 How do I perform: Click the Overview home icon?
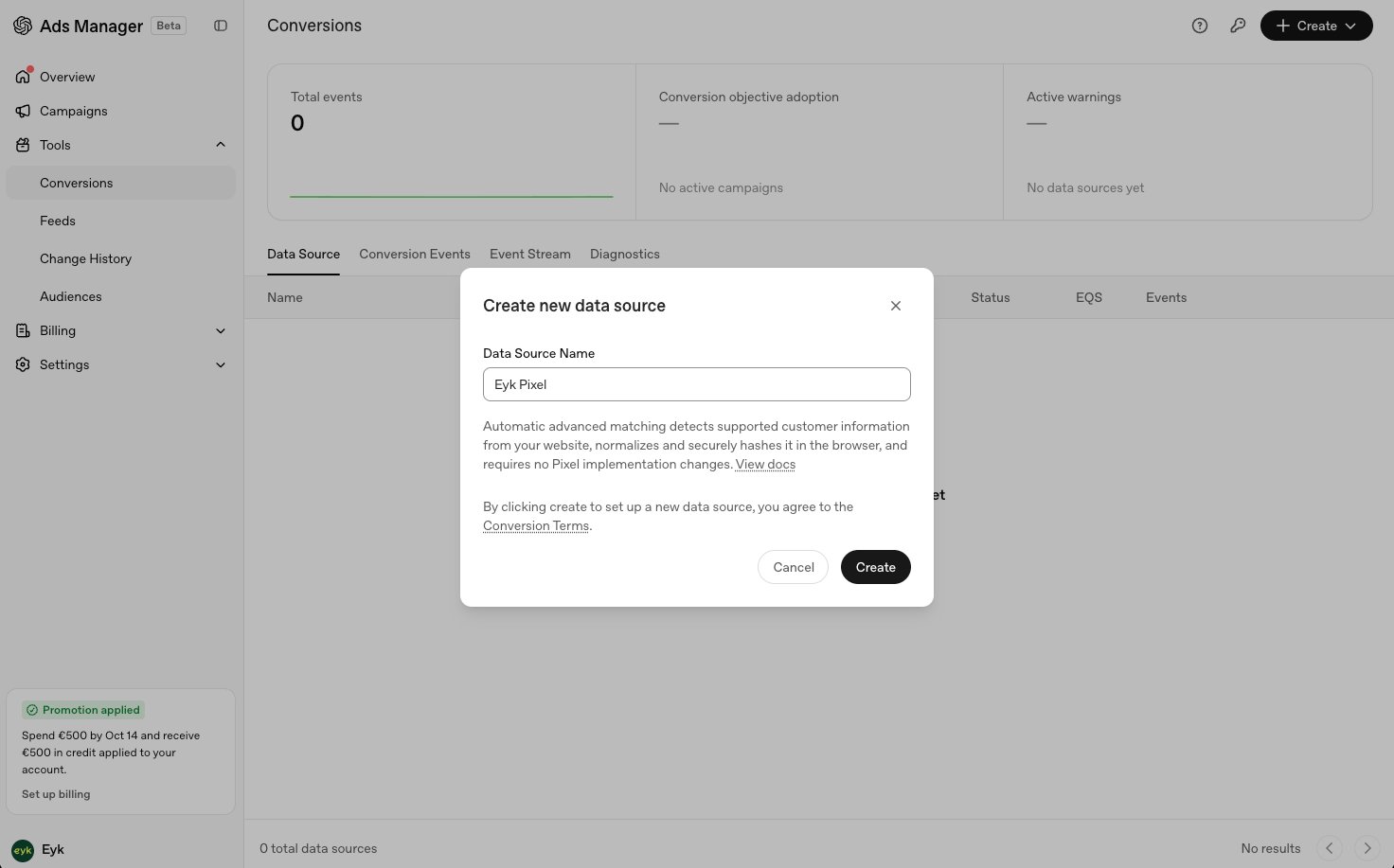click(23, 77)
